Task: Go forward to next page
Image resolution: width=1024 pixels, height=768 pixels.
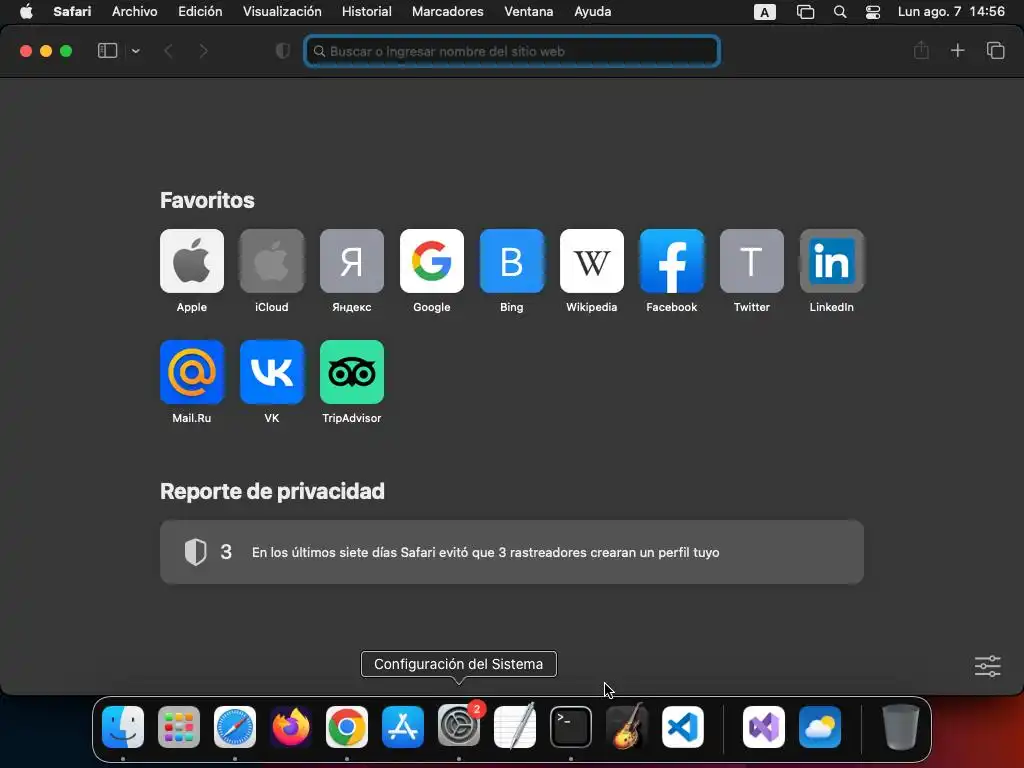Action: click(203, 50)
